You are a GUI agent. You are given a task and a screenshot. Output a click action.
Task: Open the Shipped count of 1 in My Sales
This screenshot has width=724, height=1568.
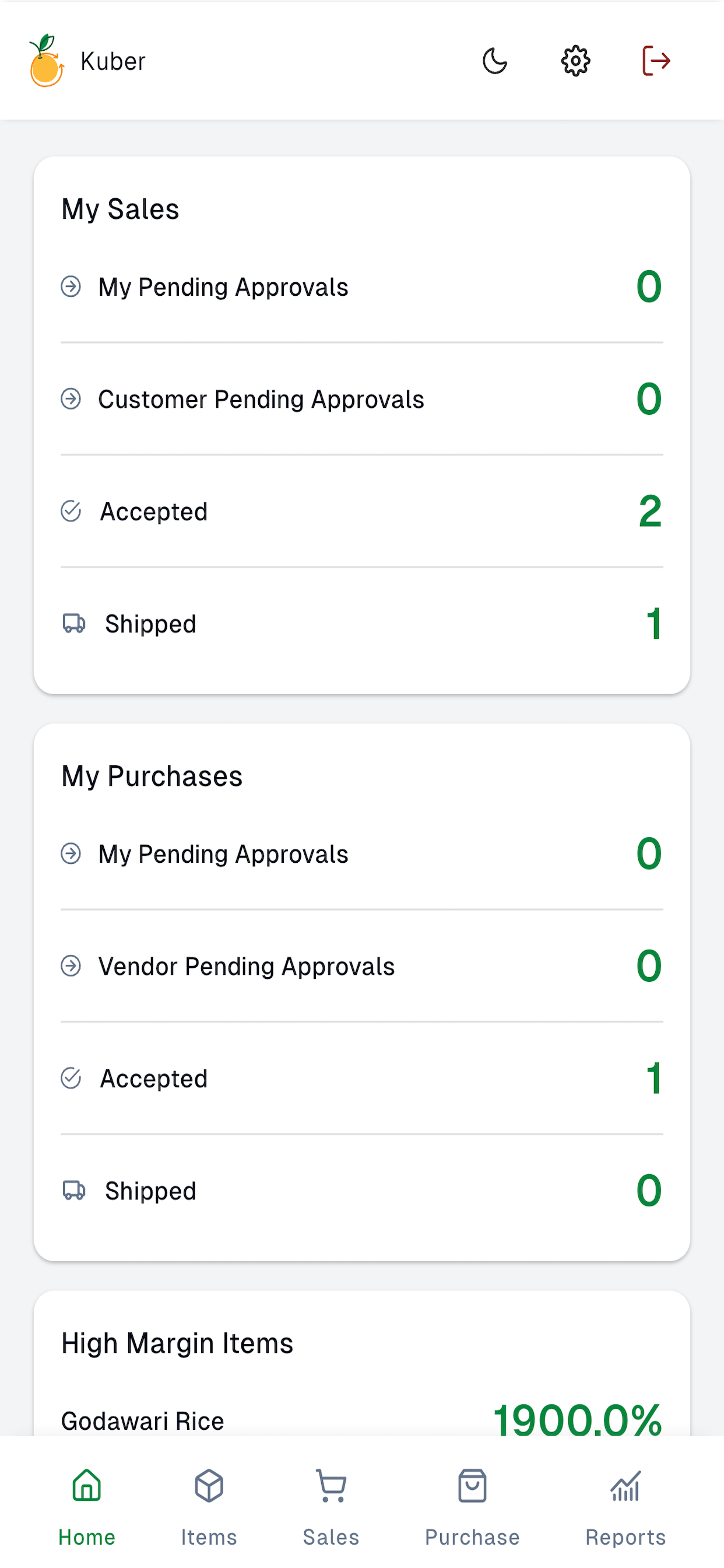[x=653, y=624]
